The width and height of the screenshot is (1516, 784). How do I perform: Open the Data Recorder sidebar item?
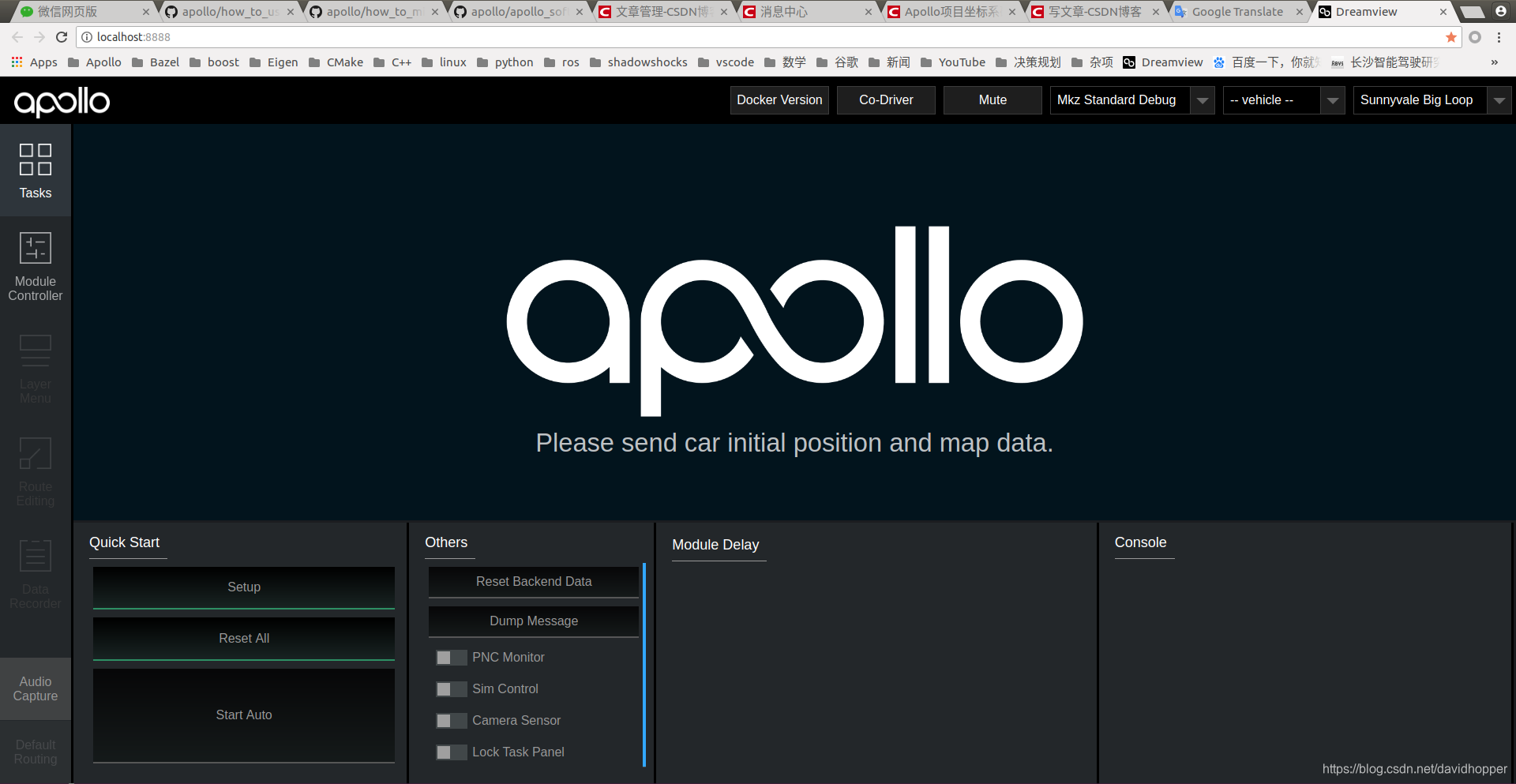[x=36, y=575]
